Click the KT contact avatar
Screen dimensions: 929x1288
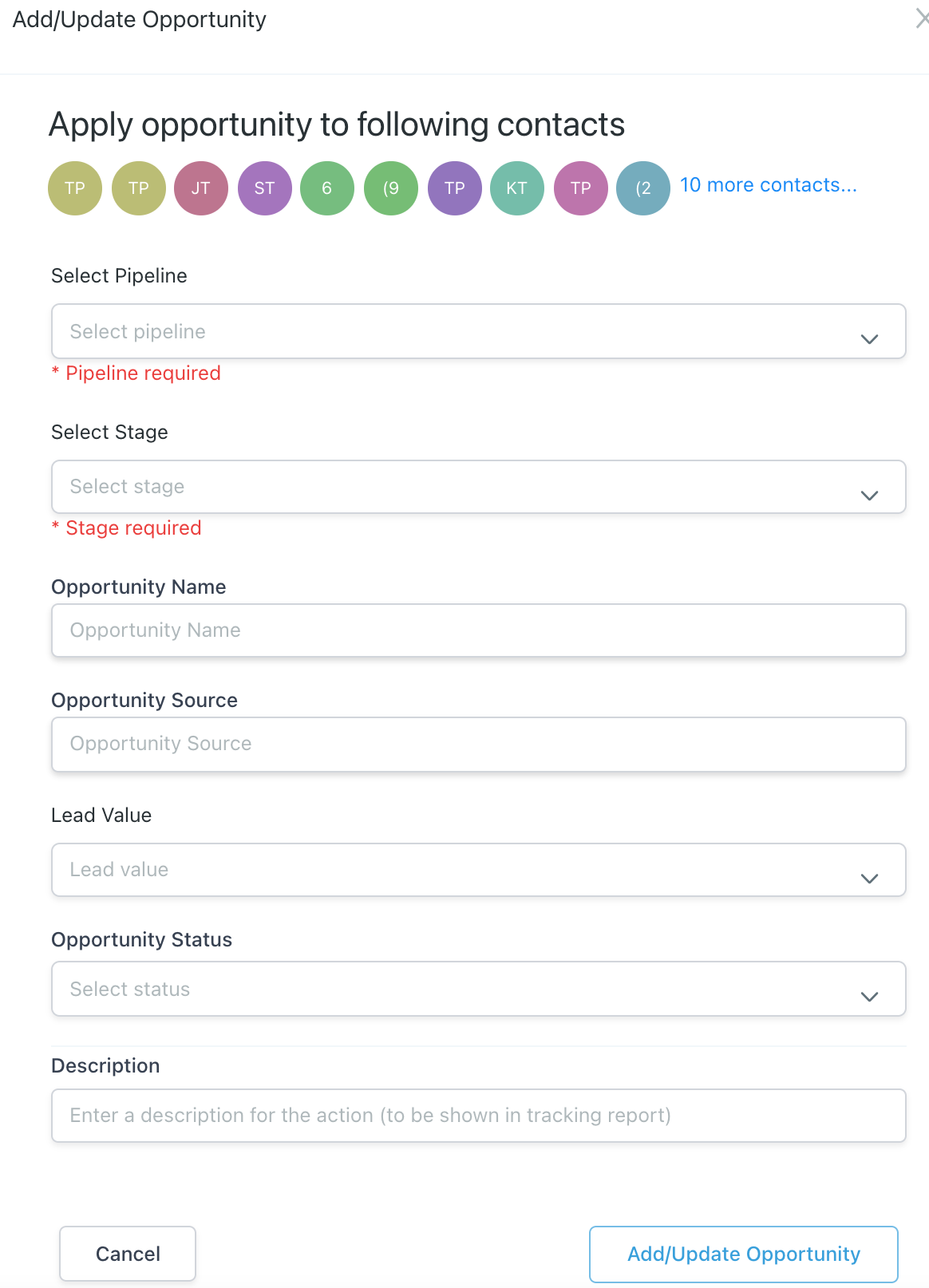coord(517,188)
